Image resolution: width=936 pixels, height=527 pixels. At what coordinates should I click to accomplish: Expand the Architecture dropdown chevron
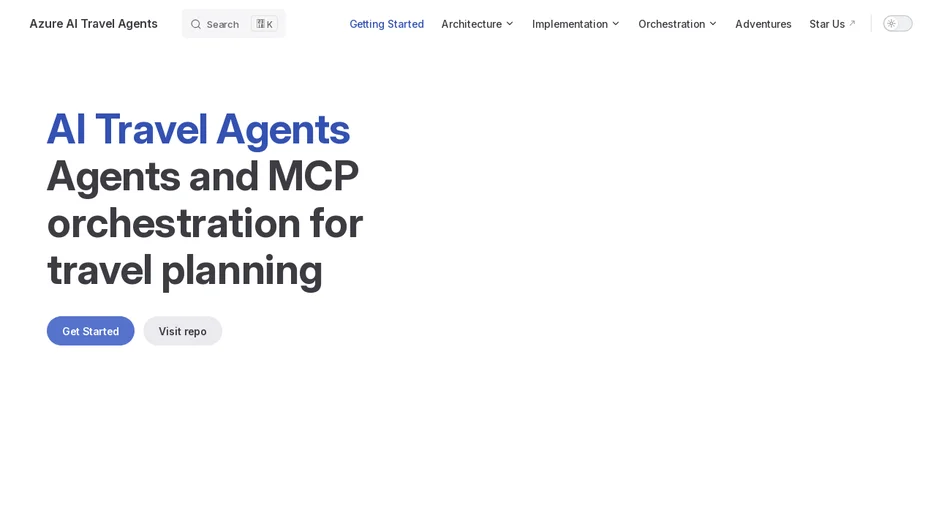[x=510, y=24]
